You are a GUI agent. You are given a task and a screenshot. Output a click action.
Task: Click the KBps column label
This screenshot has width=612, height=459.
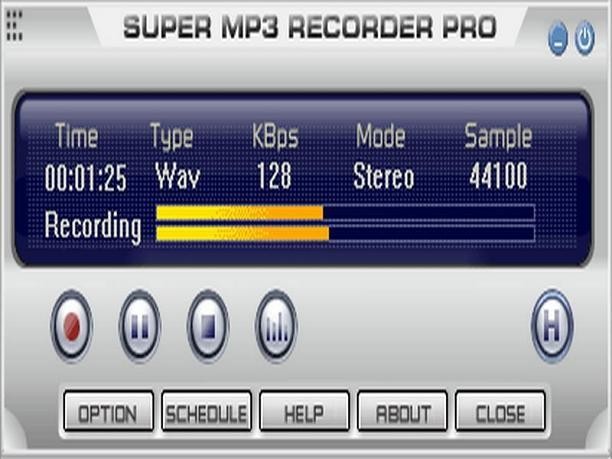tap(275, 136)
